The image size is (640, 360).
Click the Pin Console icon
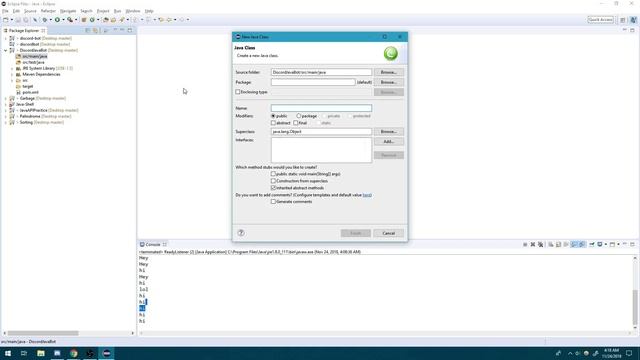tap(592, 244)
